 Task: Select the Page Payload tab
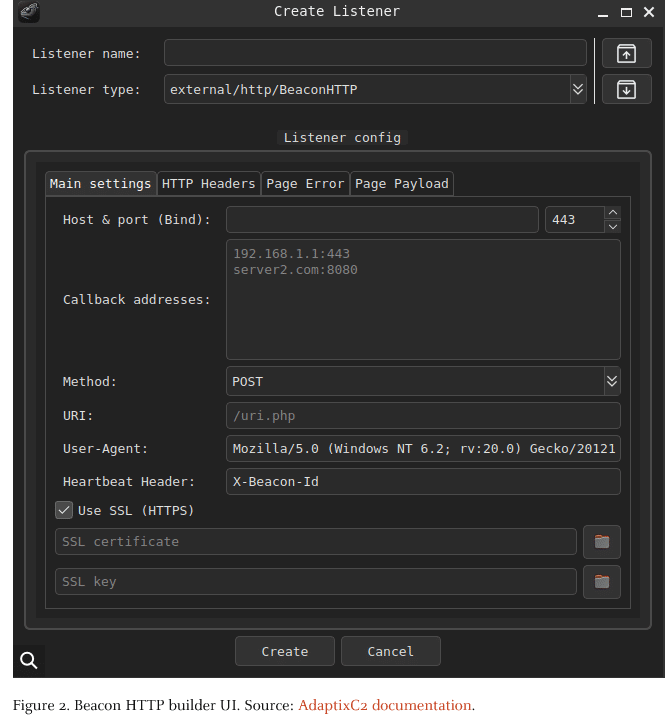(401, 183)
